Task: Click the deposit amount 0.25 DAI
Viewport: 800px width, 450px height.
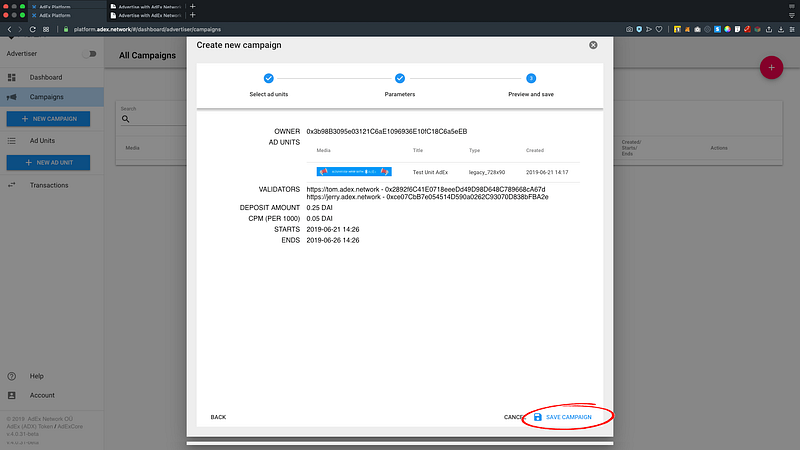Action: [x=319, y=208]
